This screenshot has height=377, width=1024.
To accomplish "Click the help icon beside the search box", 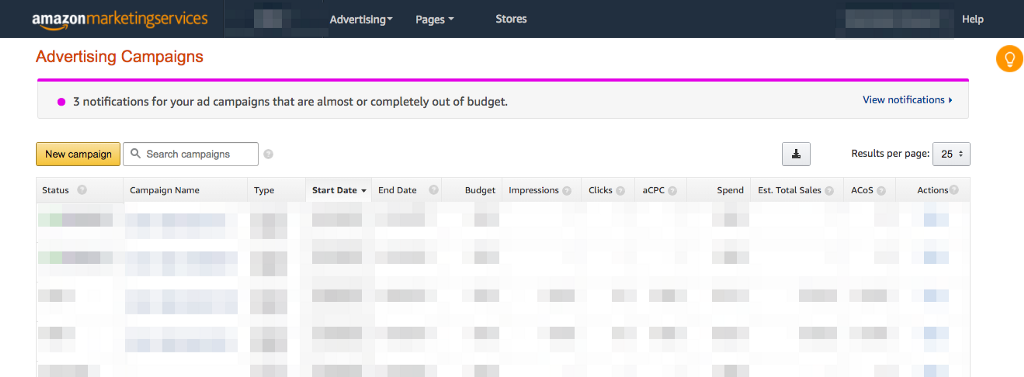I will (268, 155).
